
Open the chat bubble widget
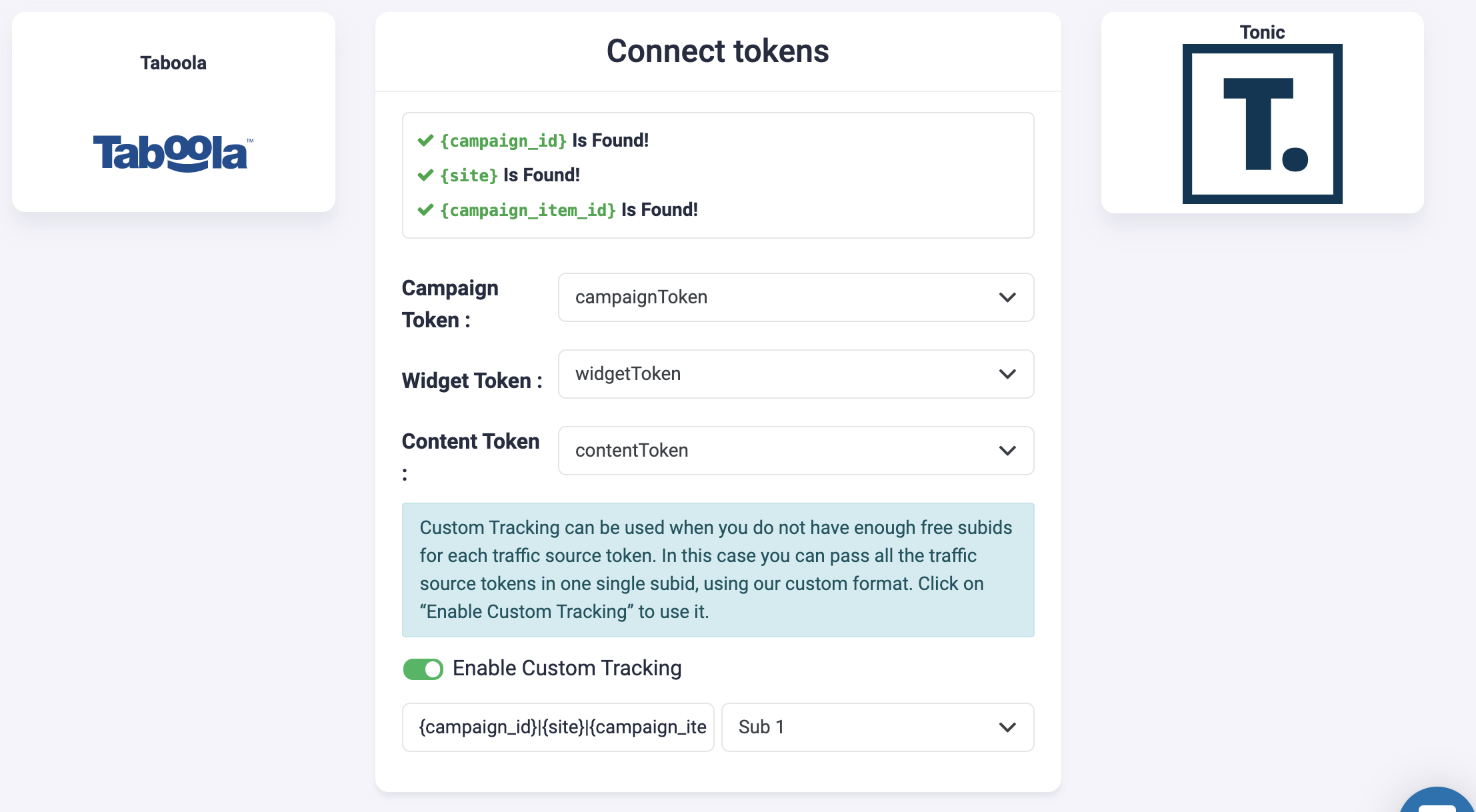pos(1437,802)
